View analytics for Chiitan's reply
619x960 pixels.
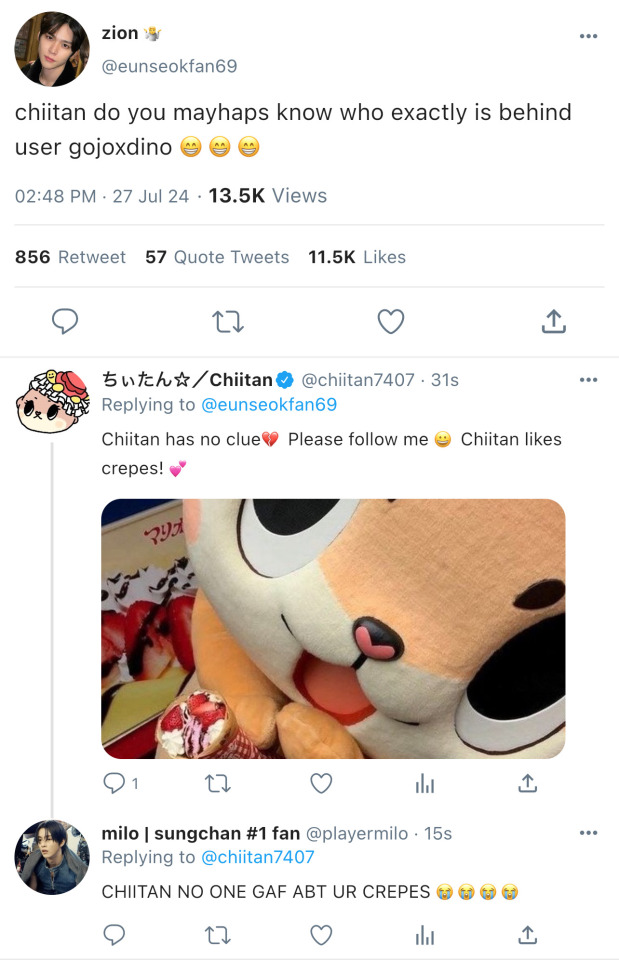(424, 783)
